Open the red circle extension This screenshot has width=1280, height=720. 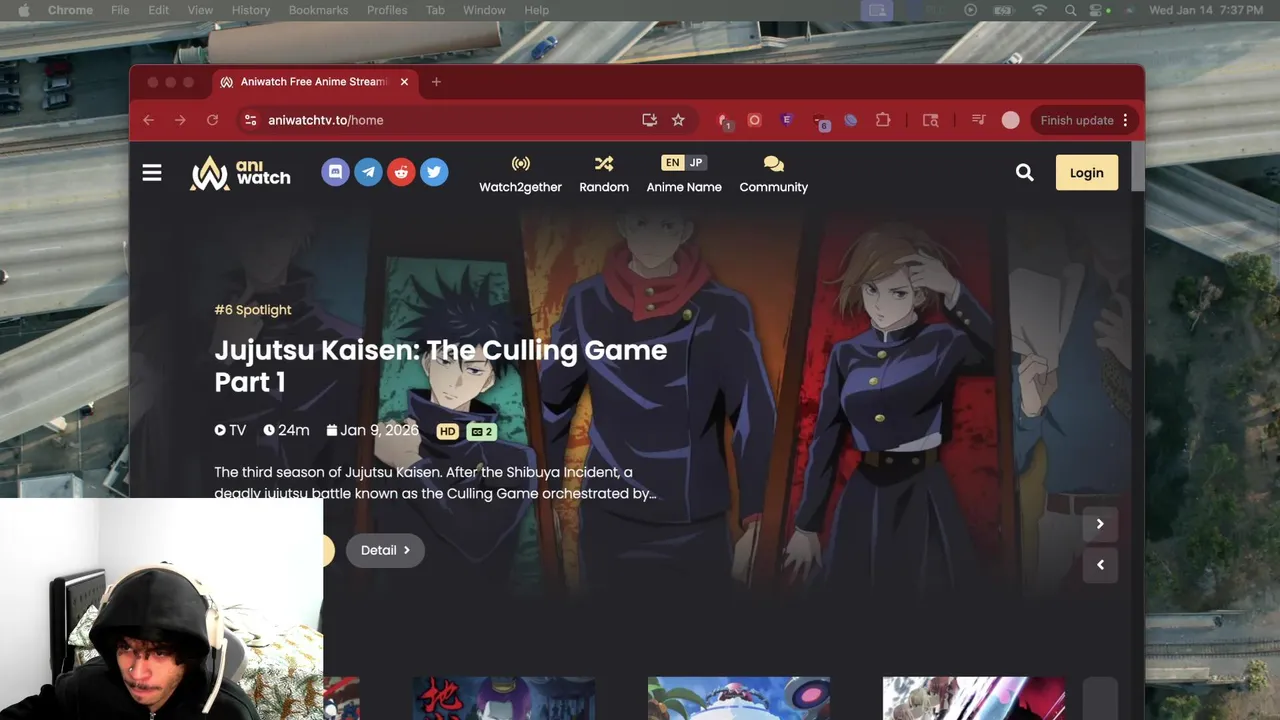click(x=755, y=120)
